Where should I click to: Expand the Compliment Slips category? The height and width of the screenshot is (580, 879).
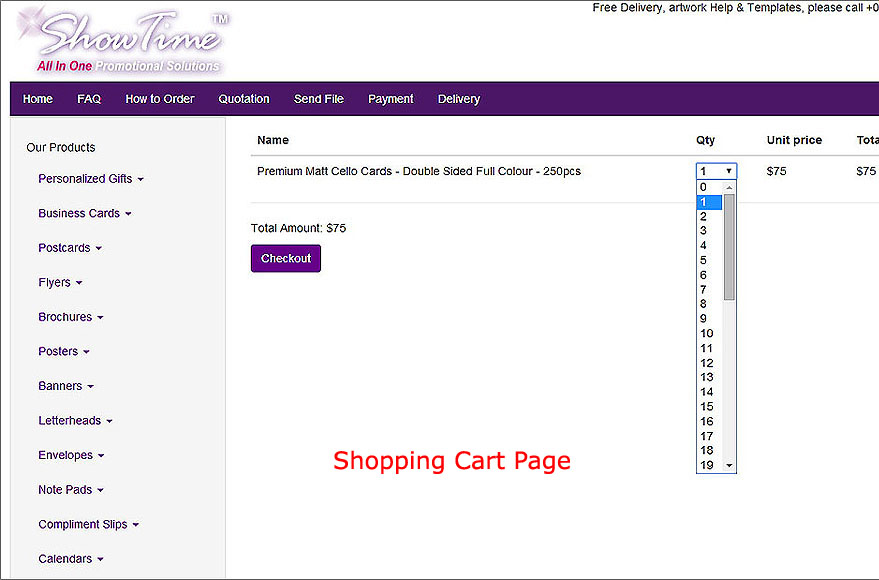89,525
